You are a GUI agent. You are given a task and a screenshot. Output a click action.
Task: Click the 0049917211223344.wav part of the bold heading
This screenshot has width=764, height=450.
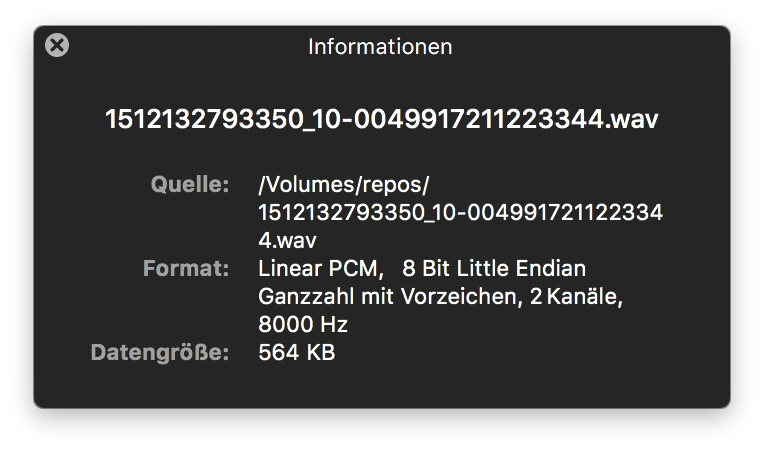pos(506,119)
